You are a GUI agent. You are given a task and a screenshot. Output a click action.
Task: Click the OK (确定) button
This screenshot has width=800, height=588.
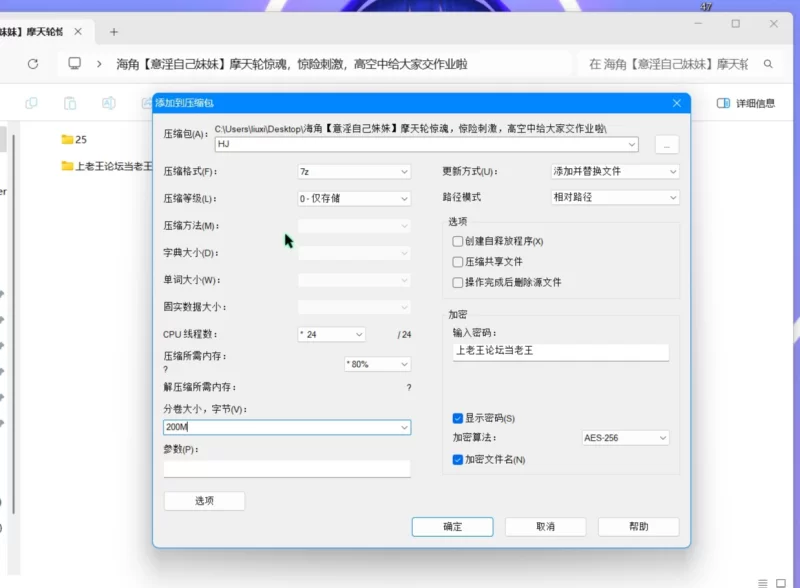tap(453, 527)
